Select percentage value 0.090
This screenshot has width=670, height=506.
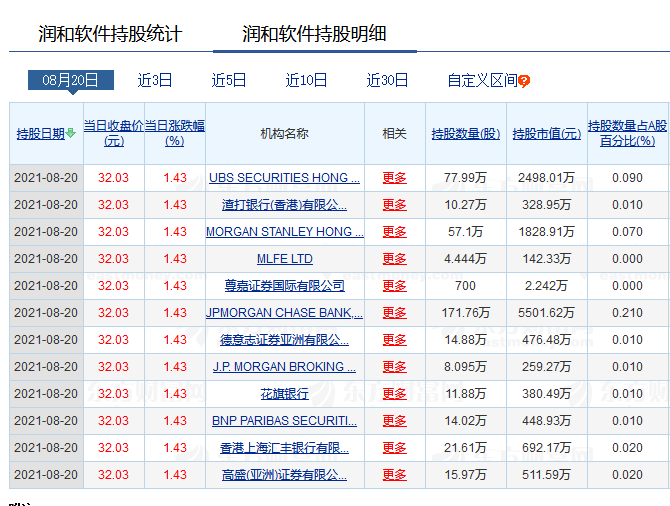[627, 178]
